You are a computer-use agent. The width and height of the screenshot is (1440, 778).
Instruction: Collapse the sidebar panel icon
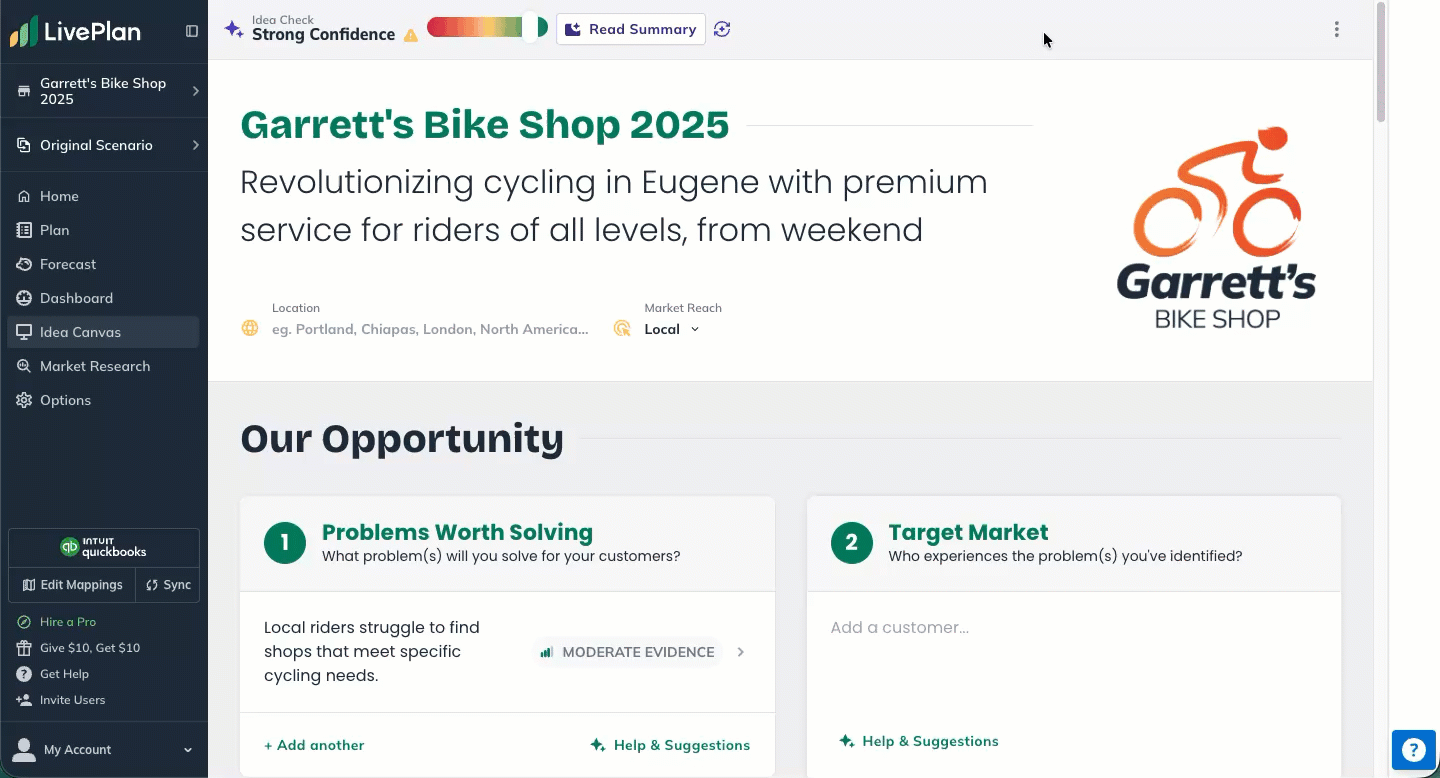click(192, 31)
